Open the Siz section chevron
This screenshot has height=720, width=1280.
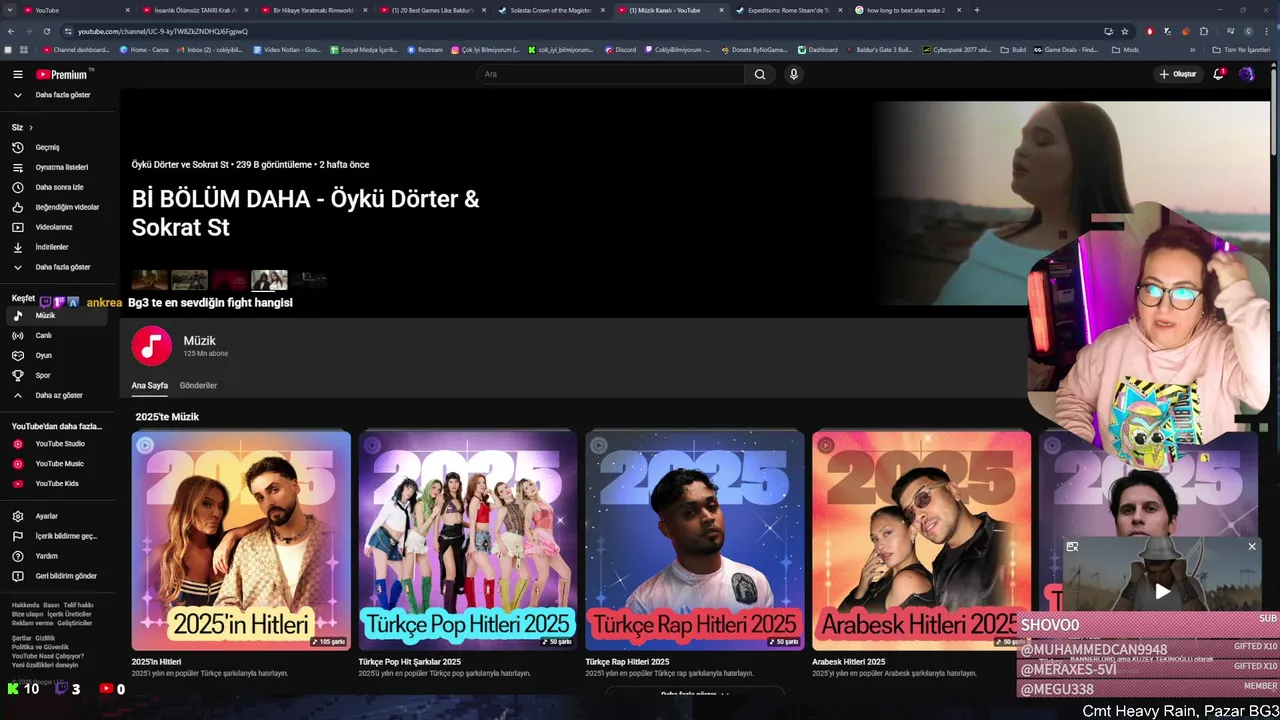click(x=31, y=127)
